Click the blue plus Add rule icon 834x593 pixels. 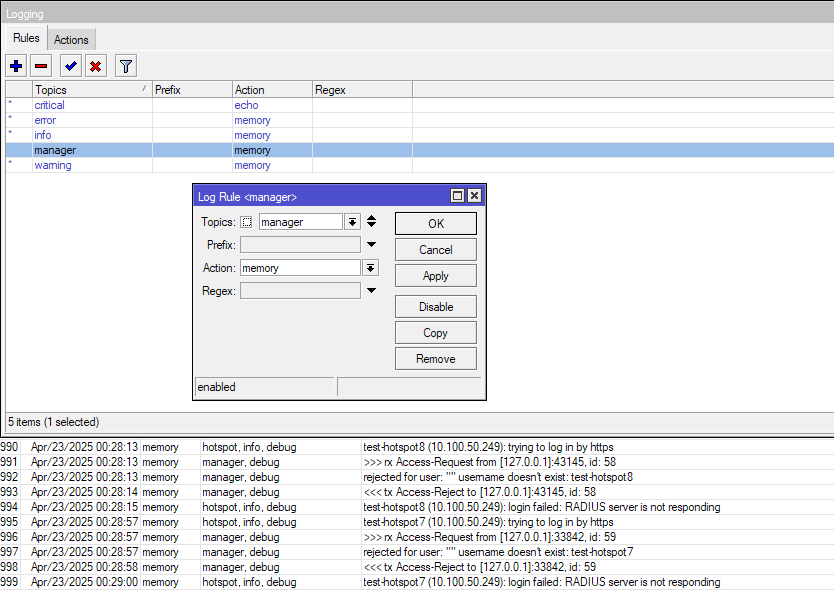tap(16, 67)
